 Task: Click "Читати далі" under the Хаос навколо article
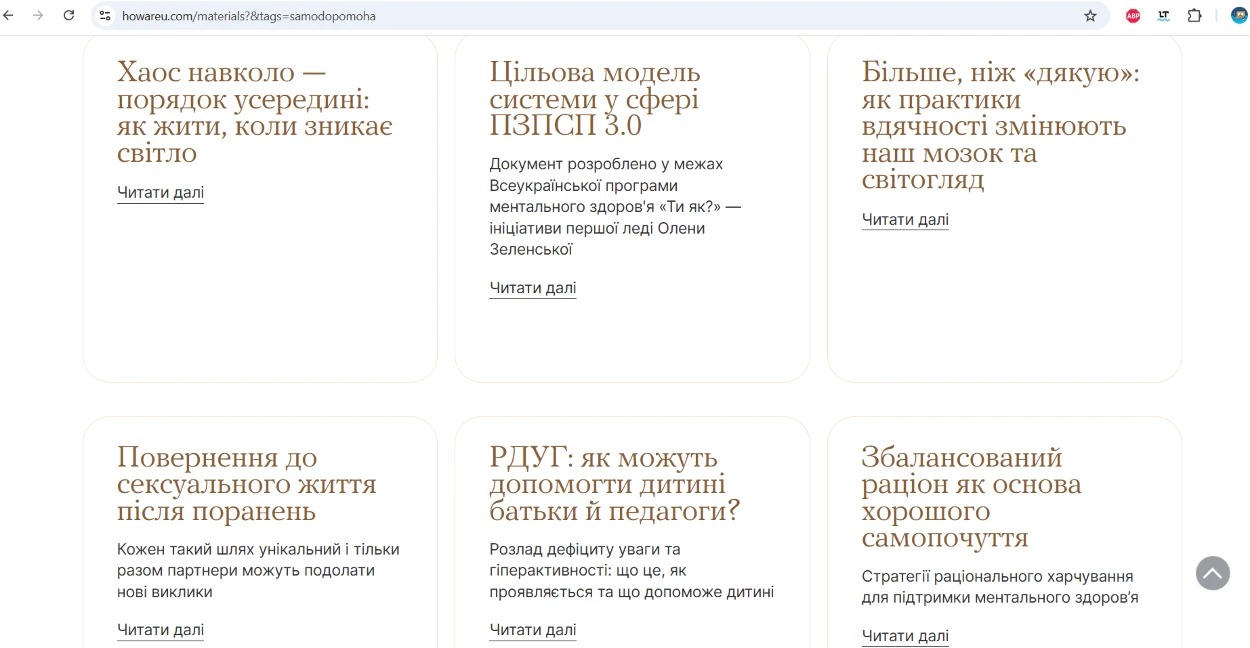pos(160,193)
